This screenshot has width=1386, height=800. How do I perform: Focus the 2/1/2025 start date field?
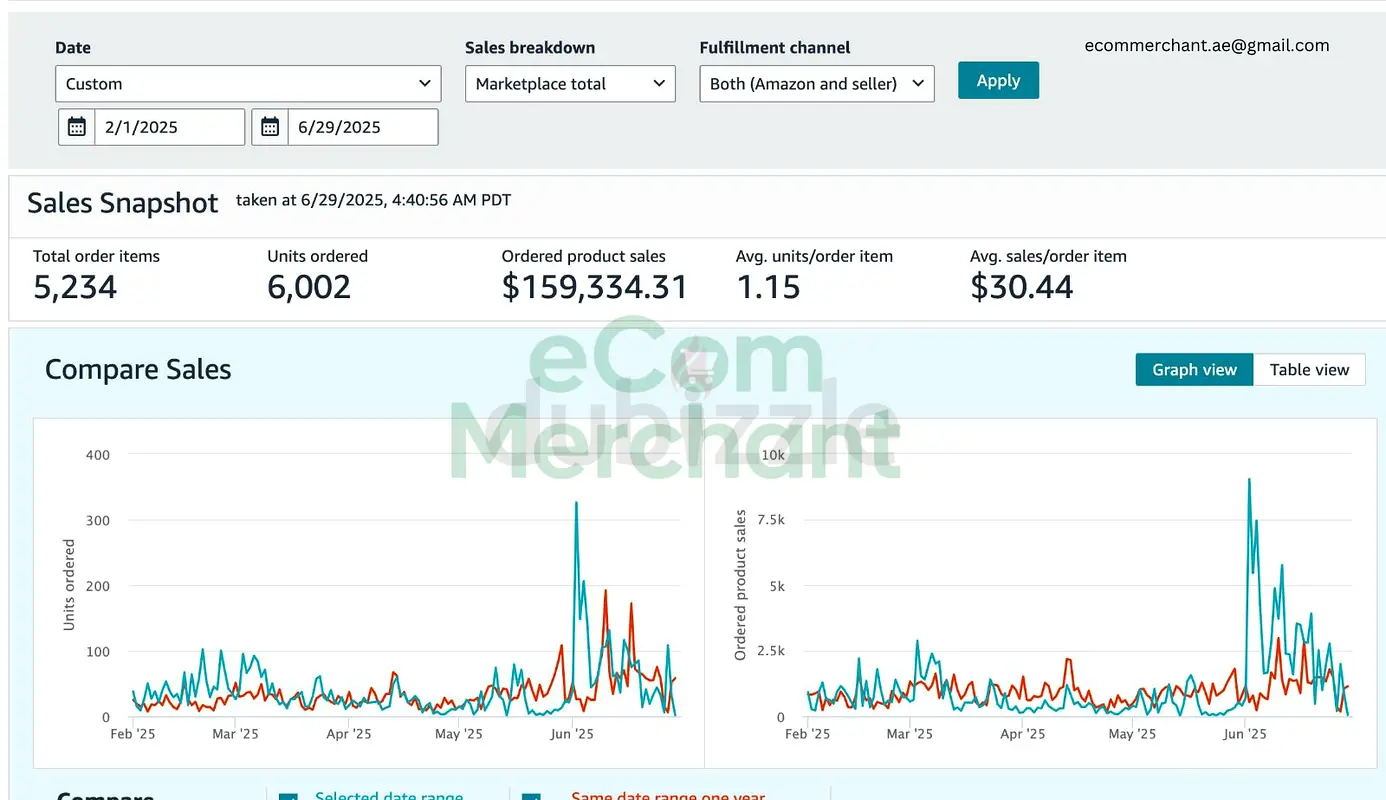coord(169,127)
